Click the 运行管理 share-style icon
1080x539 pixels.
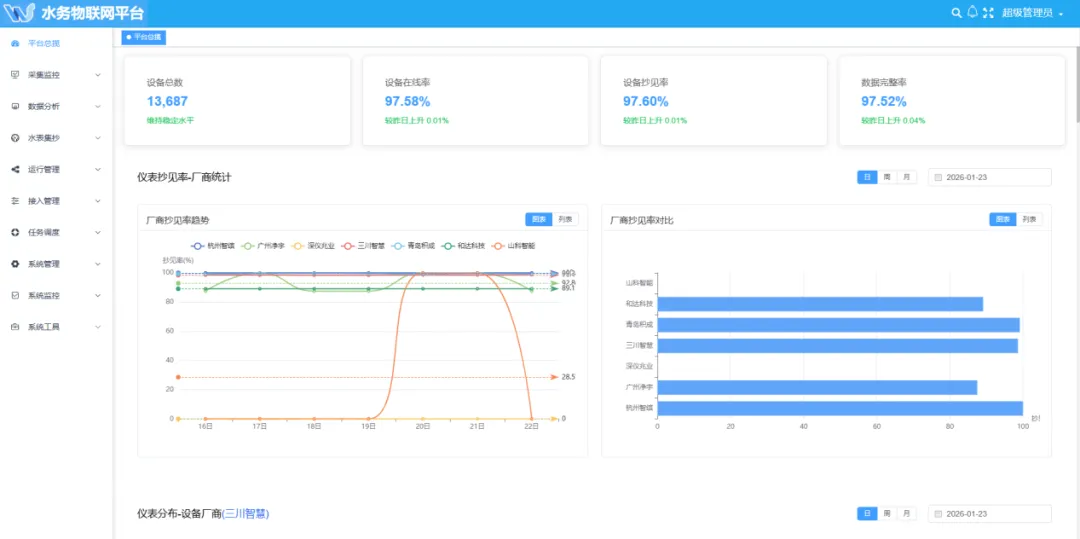point(15,169)
